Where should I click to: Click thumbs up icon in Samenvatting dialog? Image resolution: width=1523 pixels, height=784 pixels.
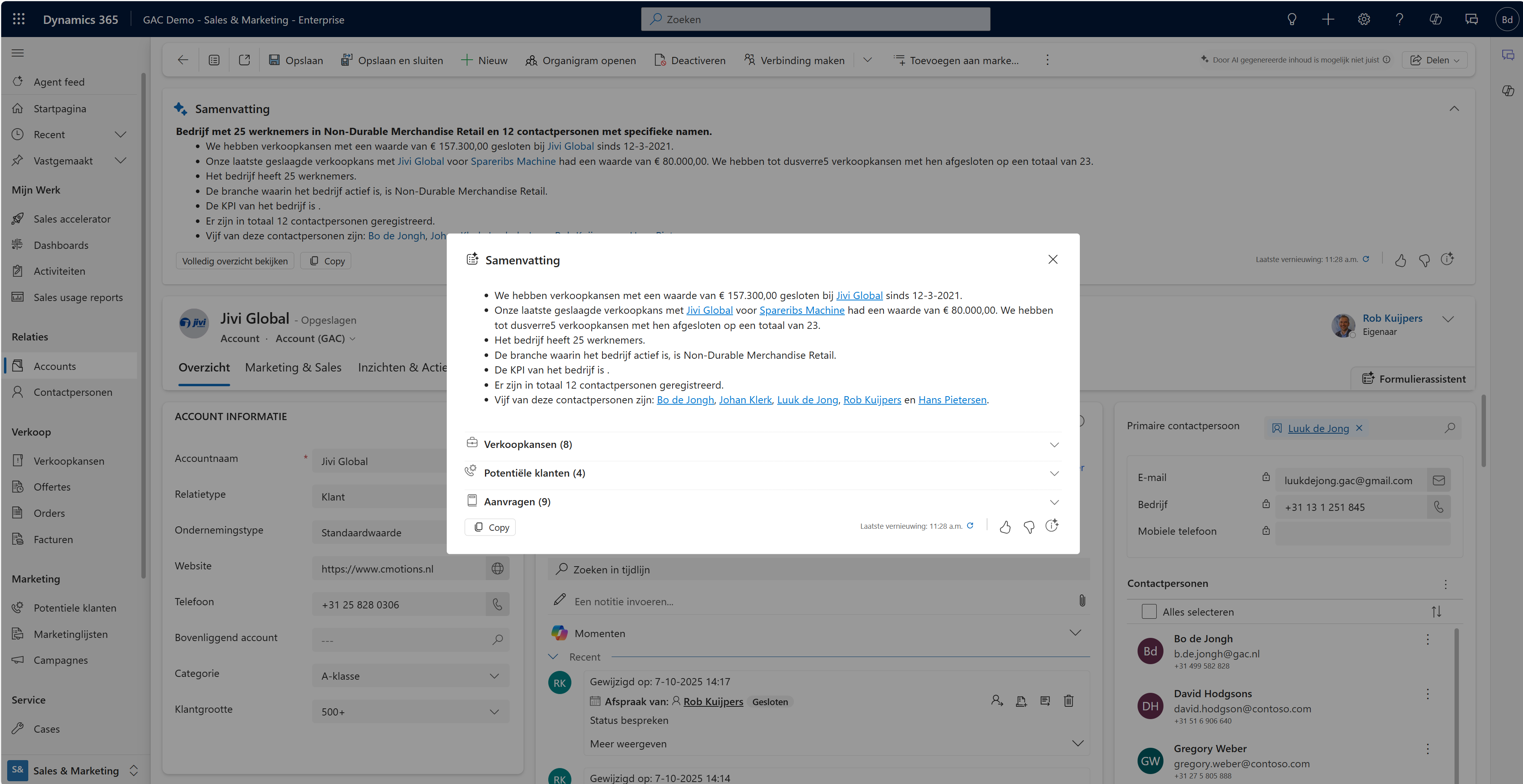tap(1005, 527)
